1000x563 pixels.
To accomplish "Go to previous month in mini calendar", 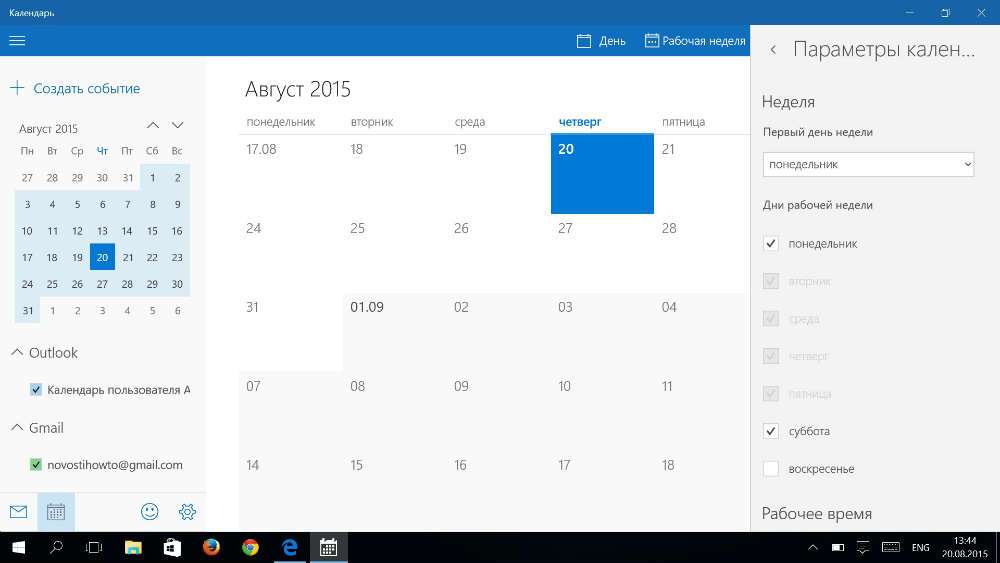I will click(x=153, y=126).
